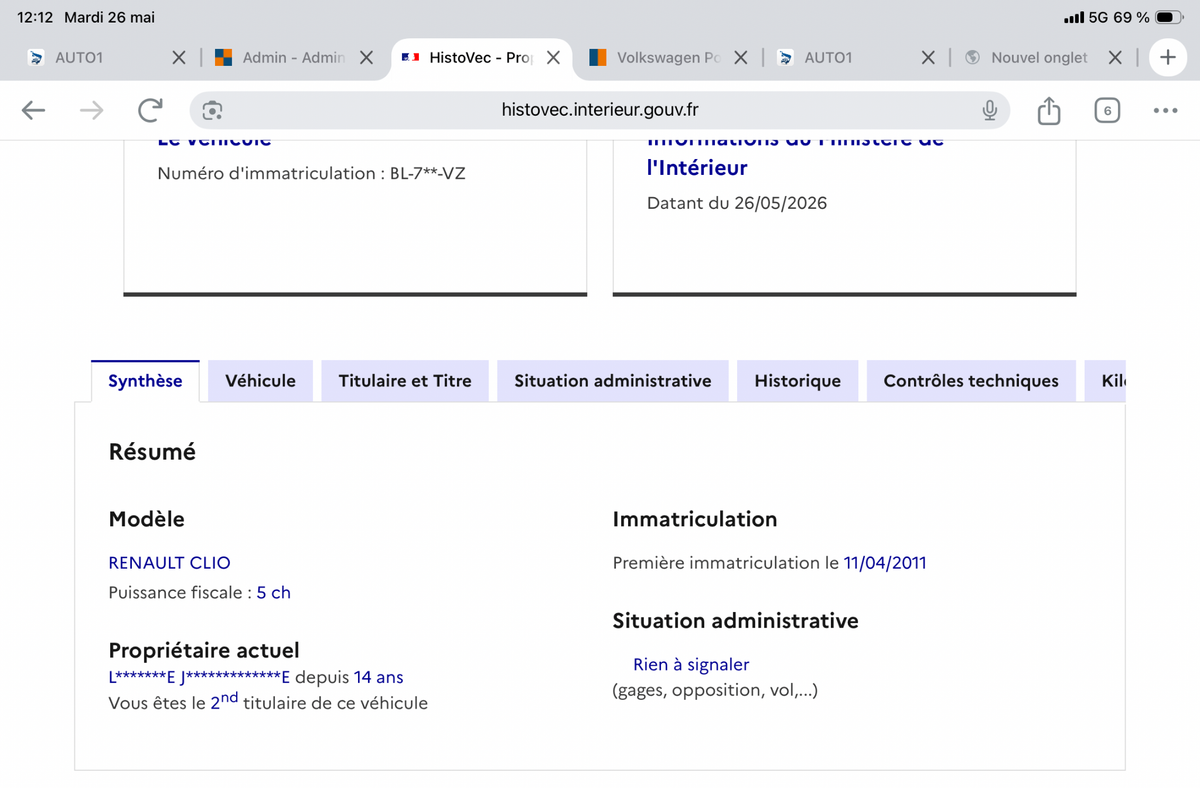Tap the cellular signal bars in status bar

pyautogui.click(x=1074, y=18)
